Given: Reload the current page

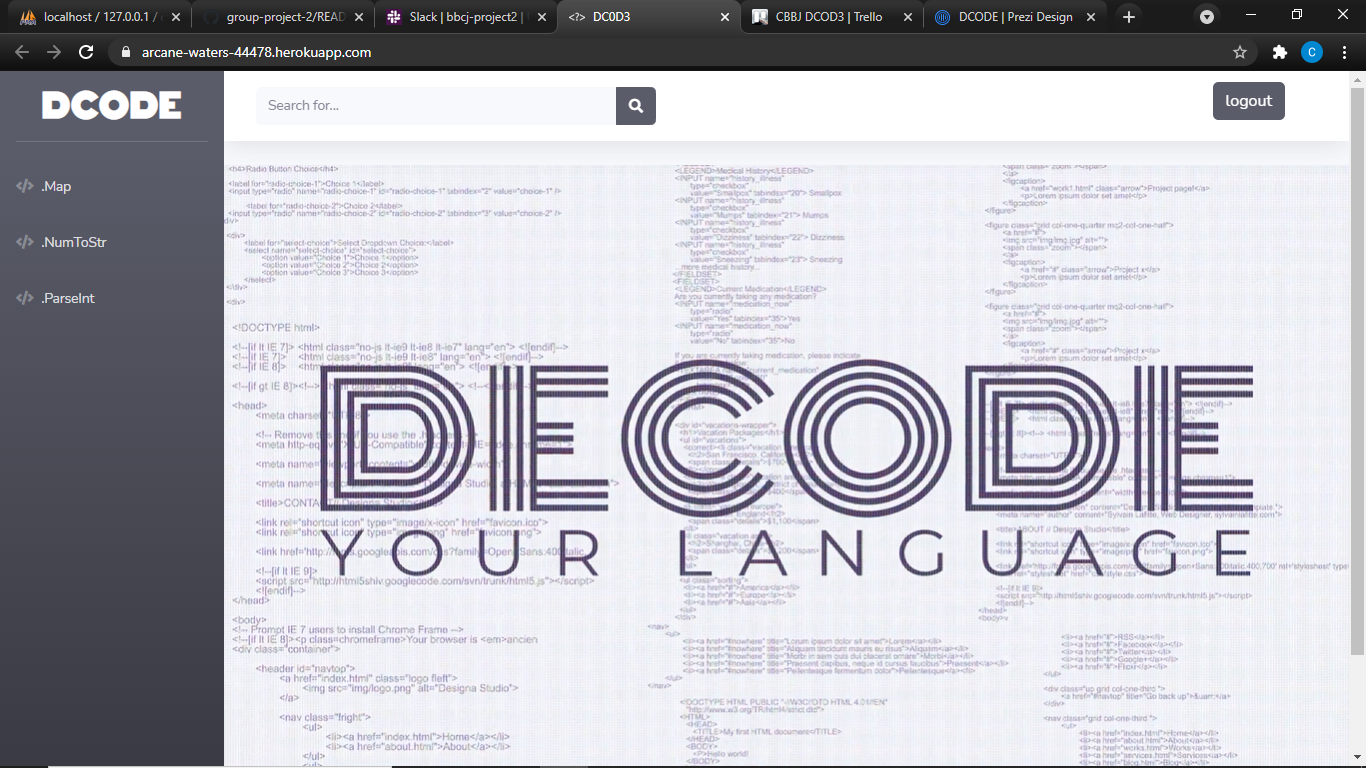Looking at the screenshot, I should [86, 52].
